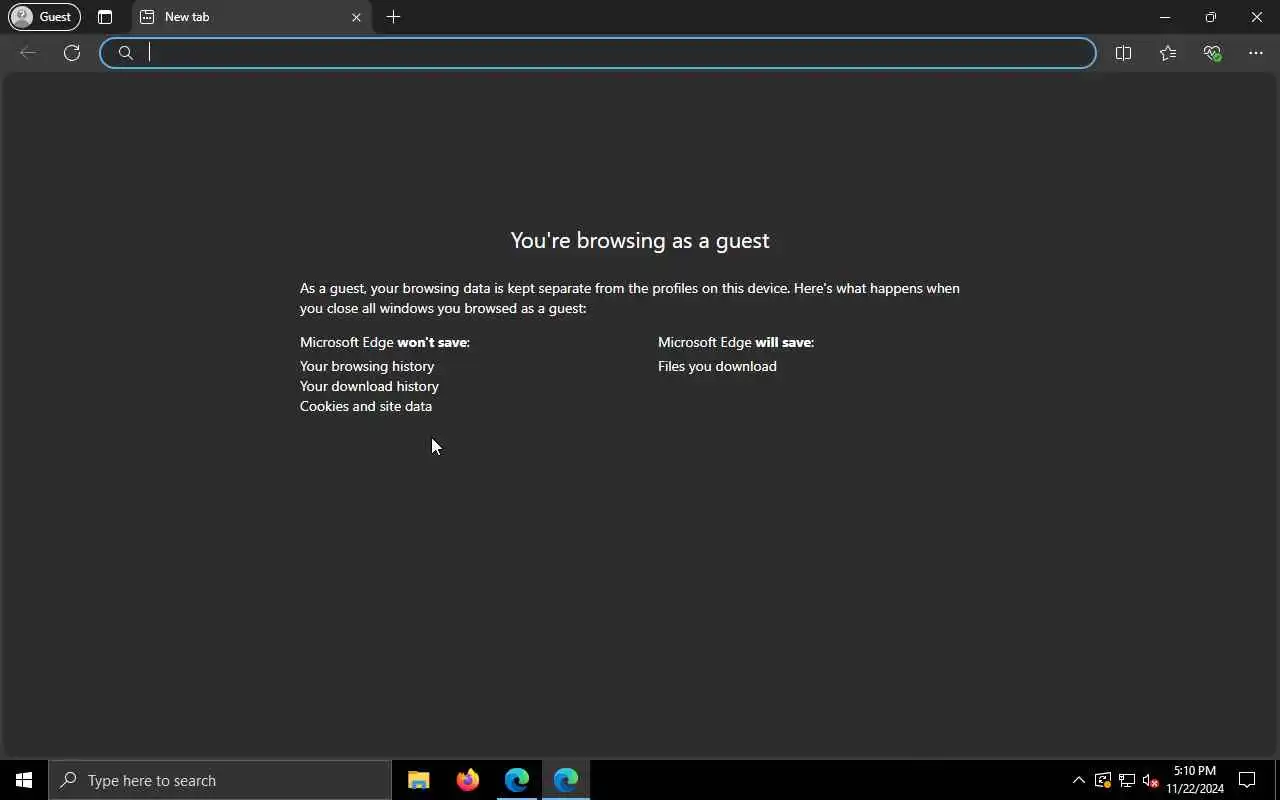The height and width of the screenshot is (800, 1280).
Task: Launch Firefox from taskbar
Action: pyautogui.click(x=468, y=780)
